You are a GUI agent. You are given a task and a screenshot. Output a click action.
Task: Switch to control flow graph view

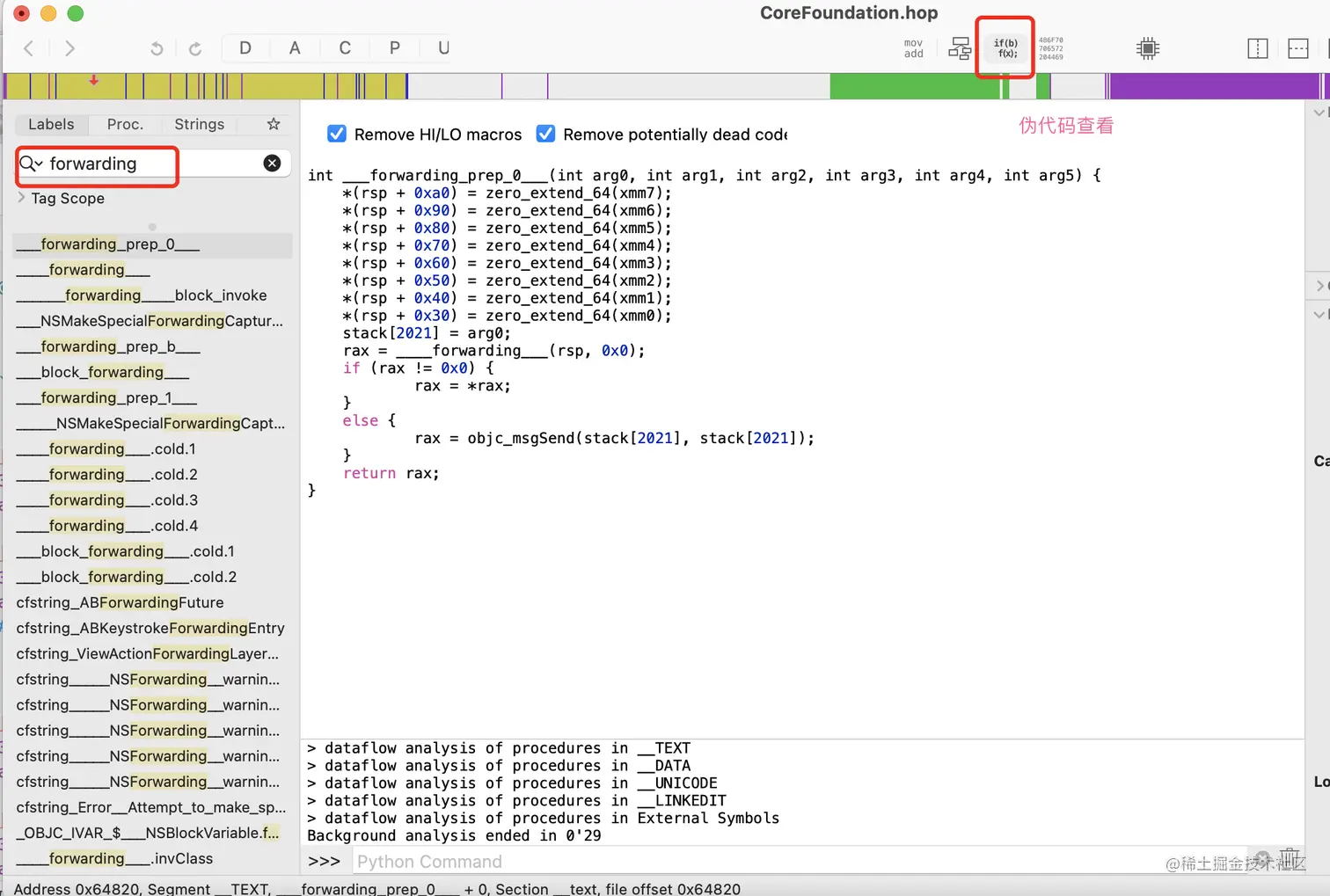[960, 48]
